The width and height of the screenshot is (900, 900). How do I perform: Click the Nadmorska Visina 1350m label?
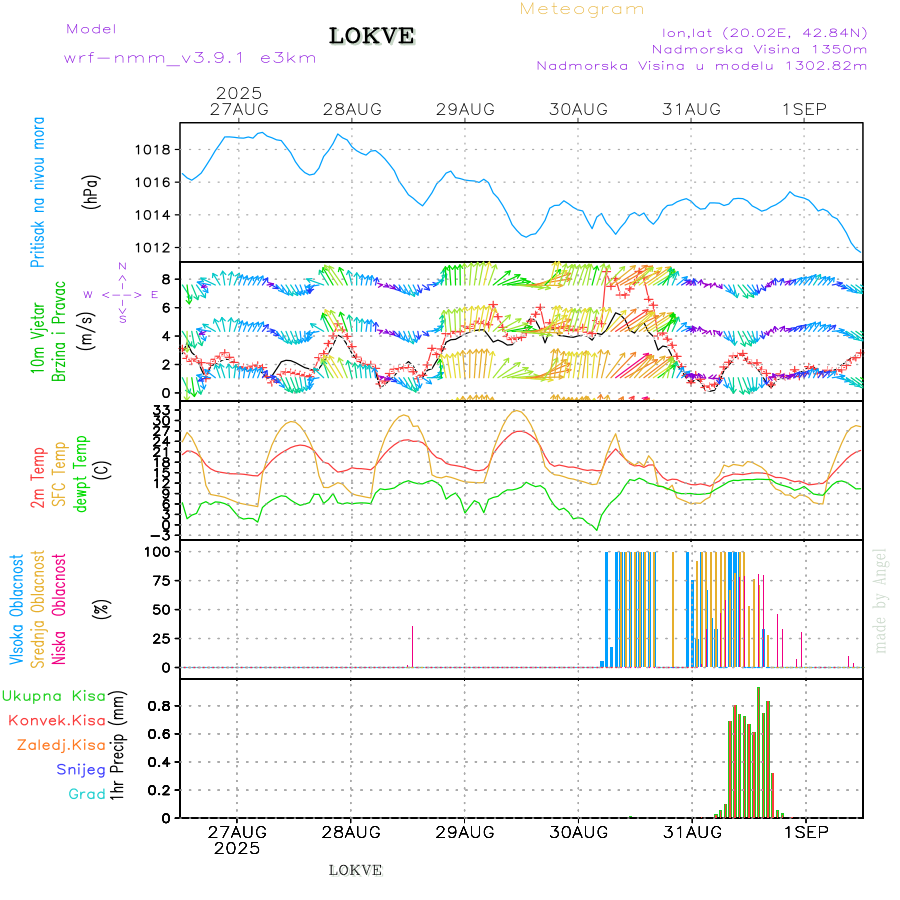click(759, 48)
